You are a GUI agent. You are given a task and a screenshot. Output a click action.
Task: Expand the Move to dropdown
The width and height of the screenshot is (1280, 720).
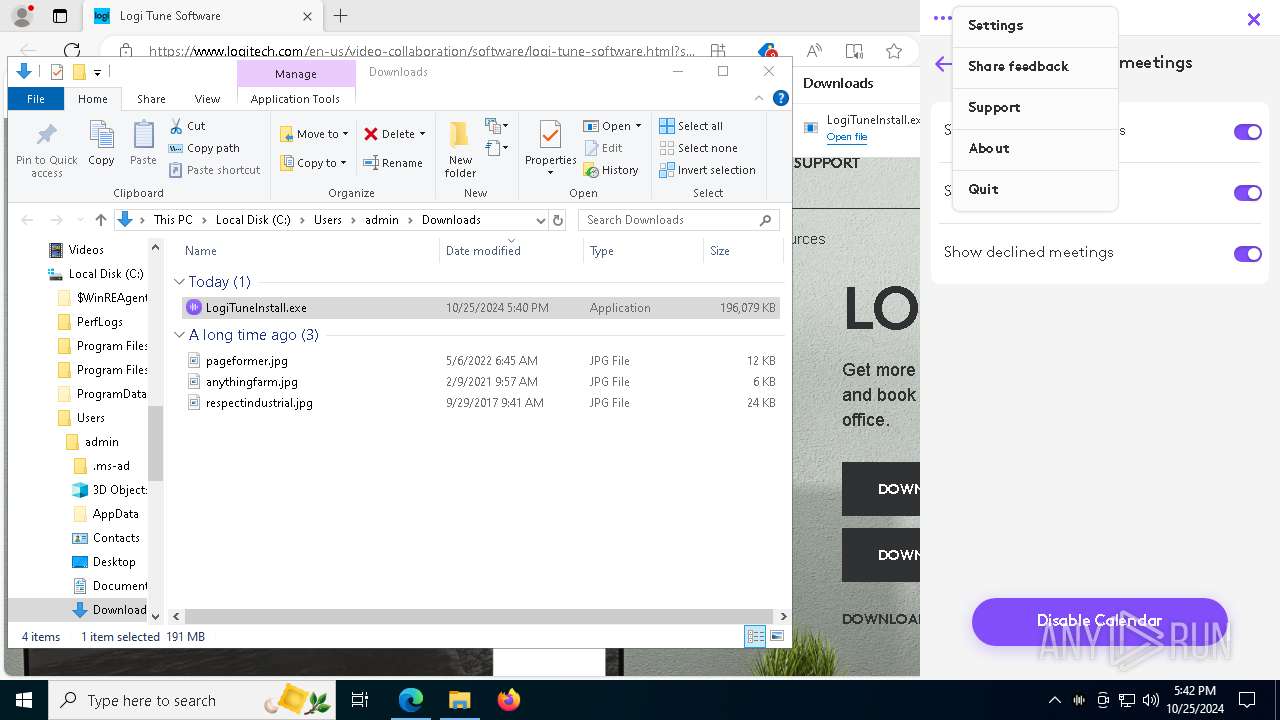[x=346, y=134]
